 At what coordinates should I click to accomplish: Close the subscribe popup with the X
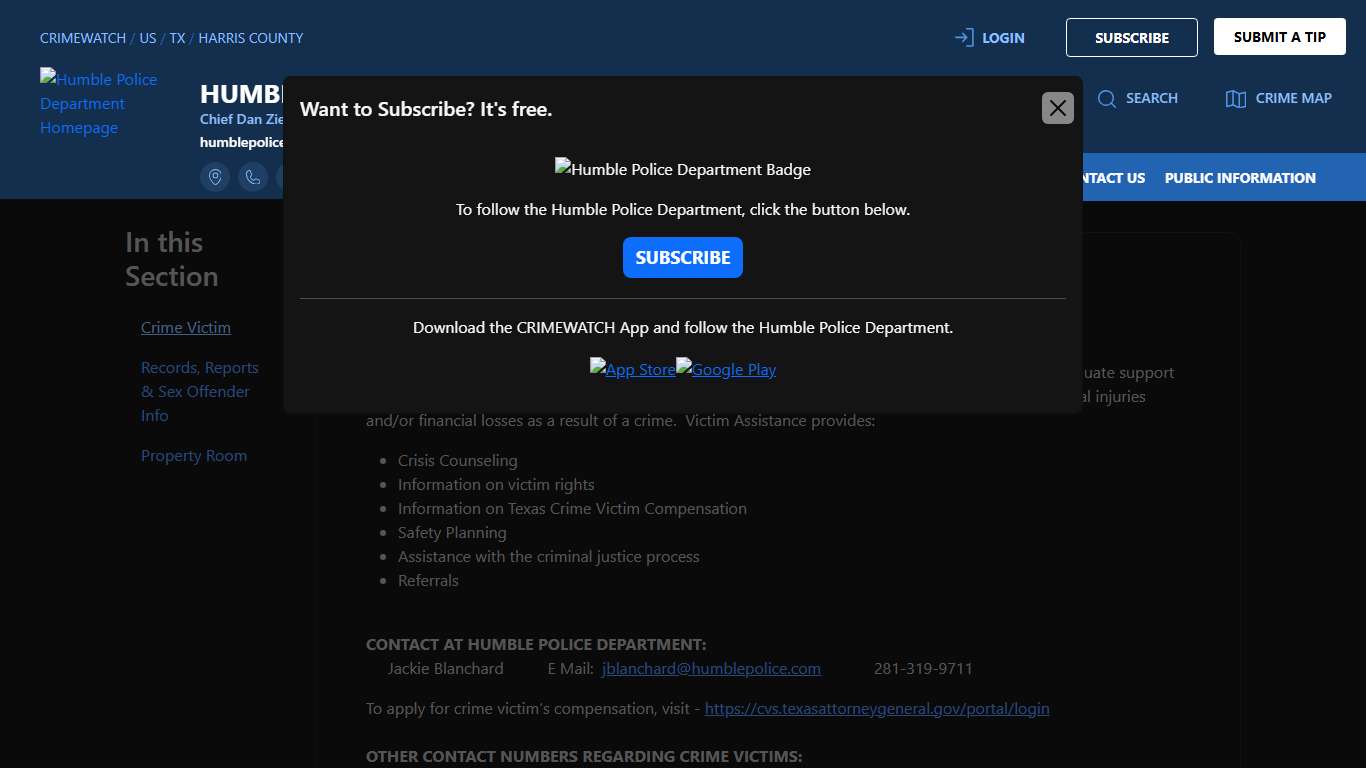pos(1057,108)
